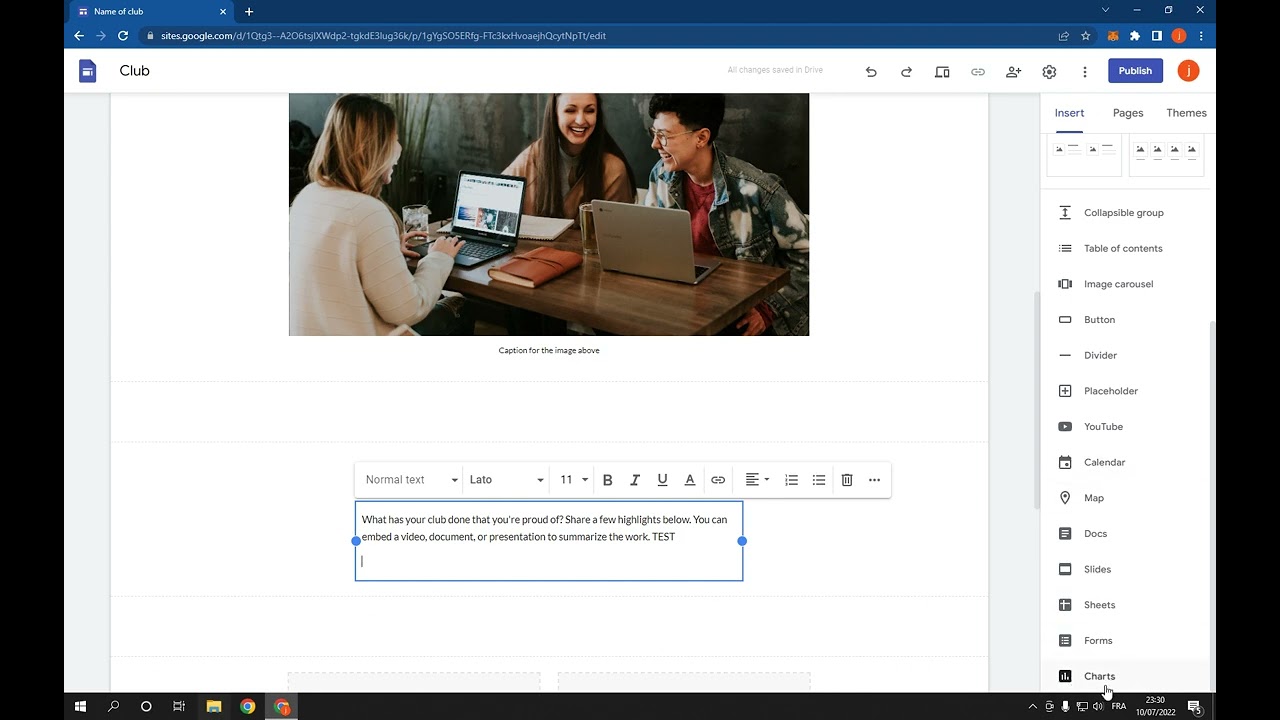Insert a Calendar
Screen dimensions: 1280x720
pos(1125,462)
